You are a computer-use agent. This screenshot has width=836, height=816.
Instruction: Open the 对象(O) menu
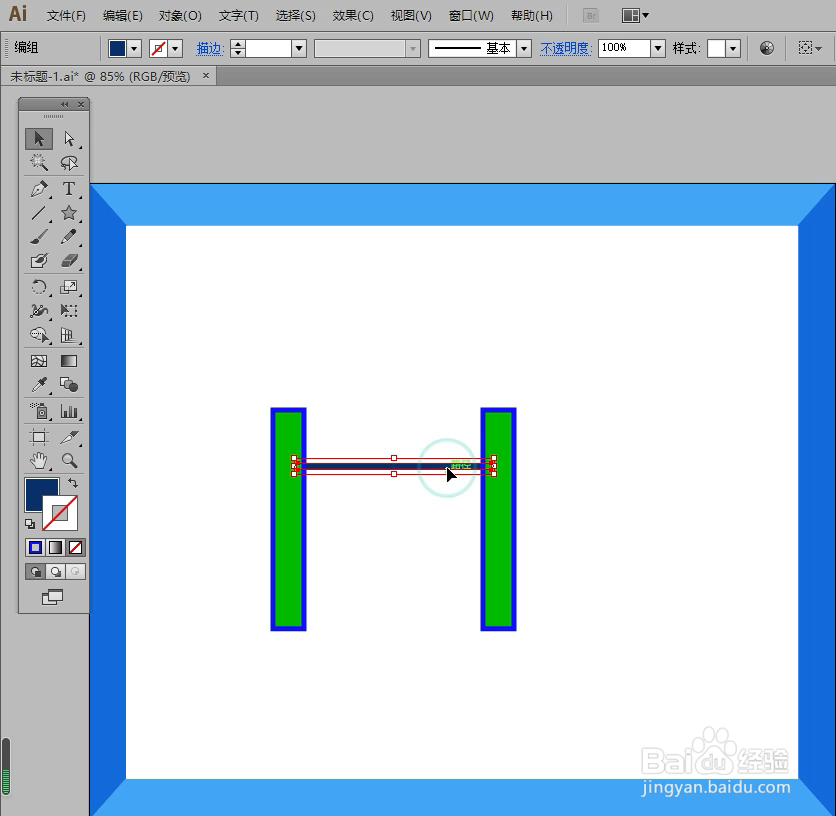(x=180, y=16)
